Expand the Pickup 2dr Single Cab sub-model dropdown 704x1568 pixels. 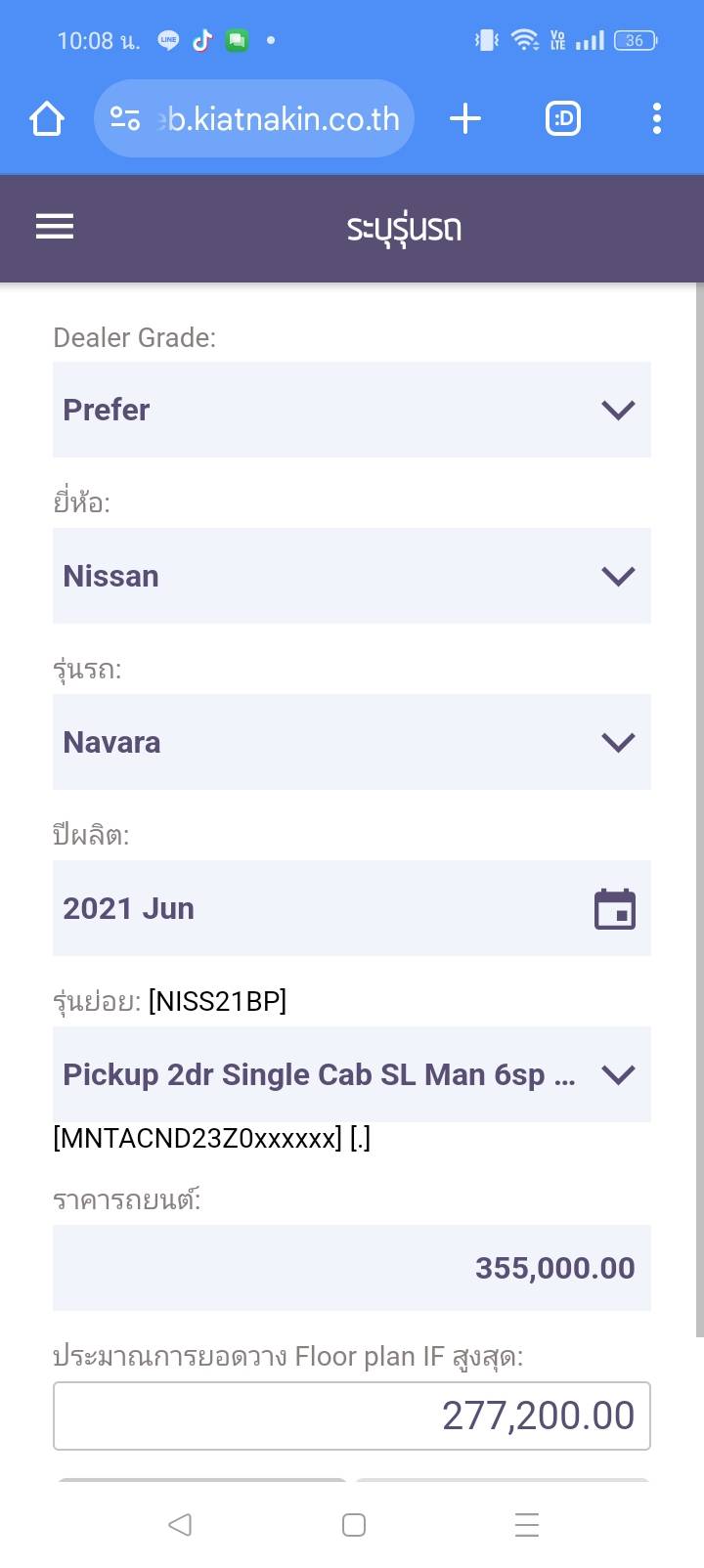(x=351, y=1074)
